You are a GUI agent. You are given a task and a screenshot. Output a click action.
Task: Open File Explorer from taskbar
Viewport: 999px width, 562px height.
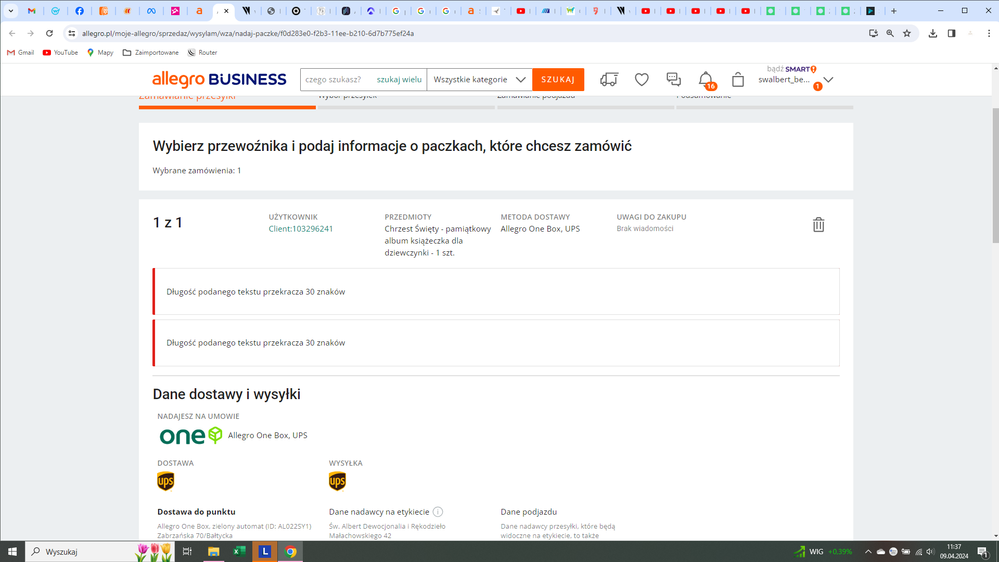pyautogui.click(x=213, y=552)
